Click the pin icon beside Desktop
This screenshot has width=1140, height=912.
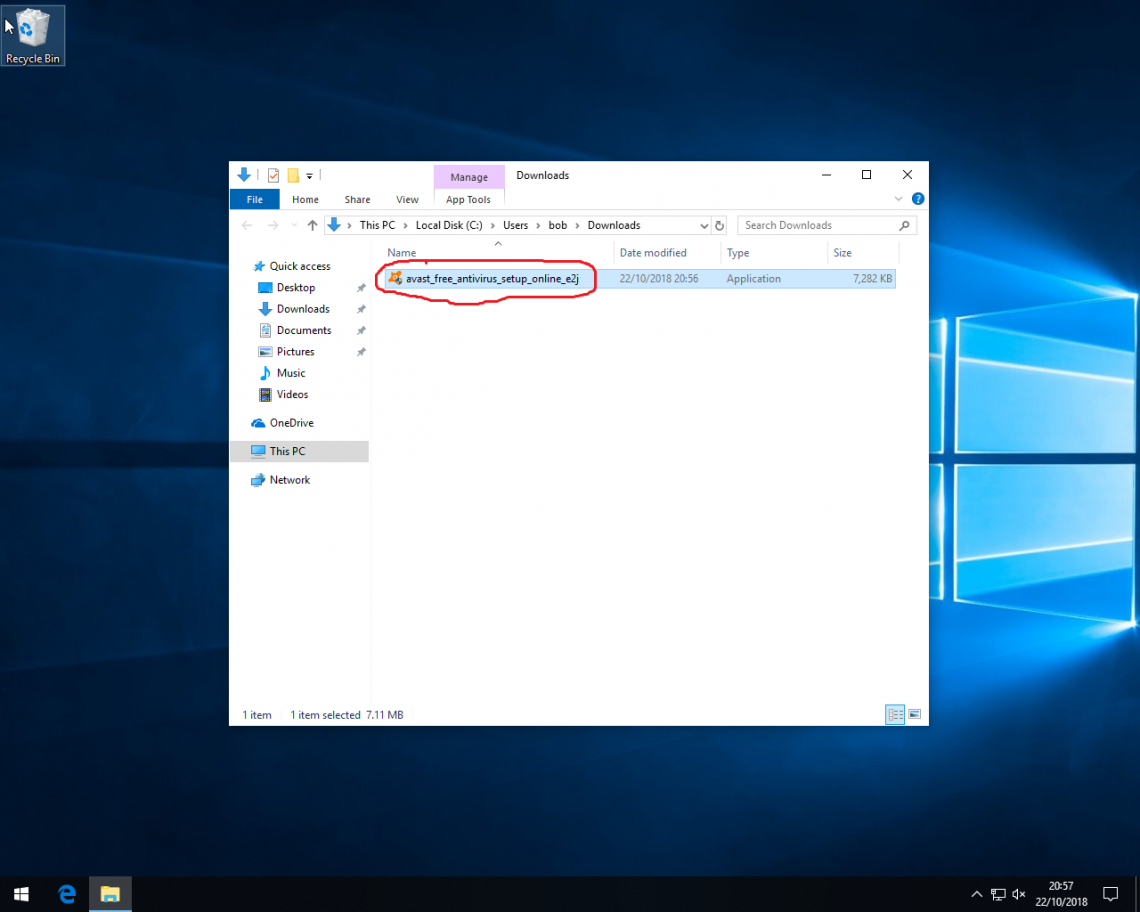point(361,288)
